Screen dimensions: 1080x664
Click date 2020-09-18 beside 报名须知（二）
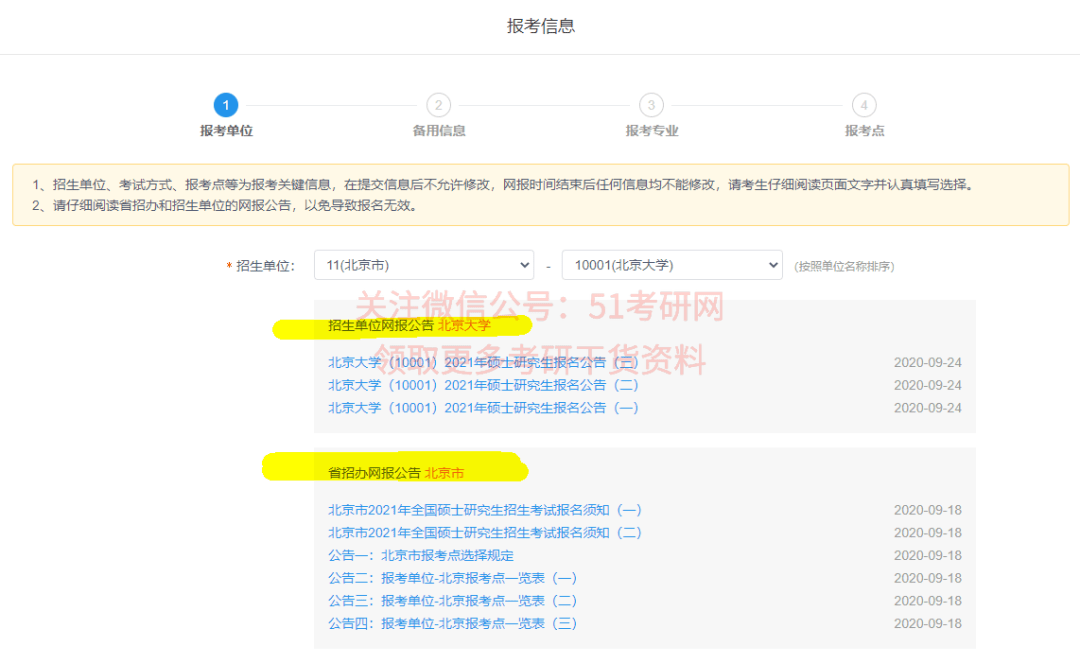pyautogui.click(x=928, y=532)
